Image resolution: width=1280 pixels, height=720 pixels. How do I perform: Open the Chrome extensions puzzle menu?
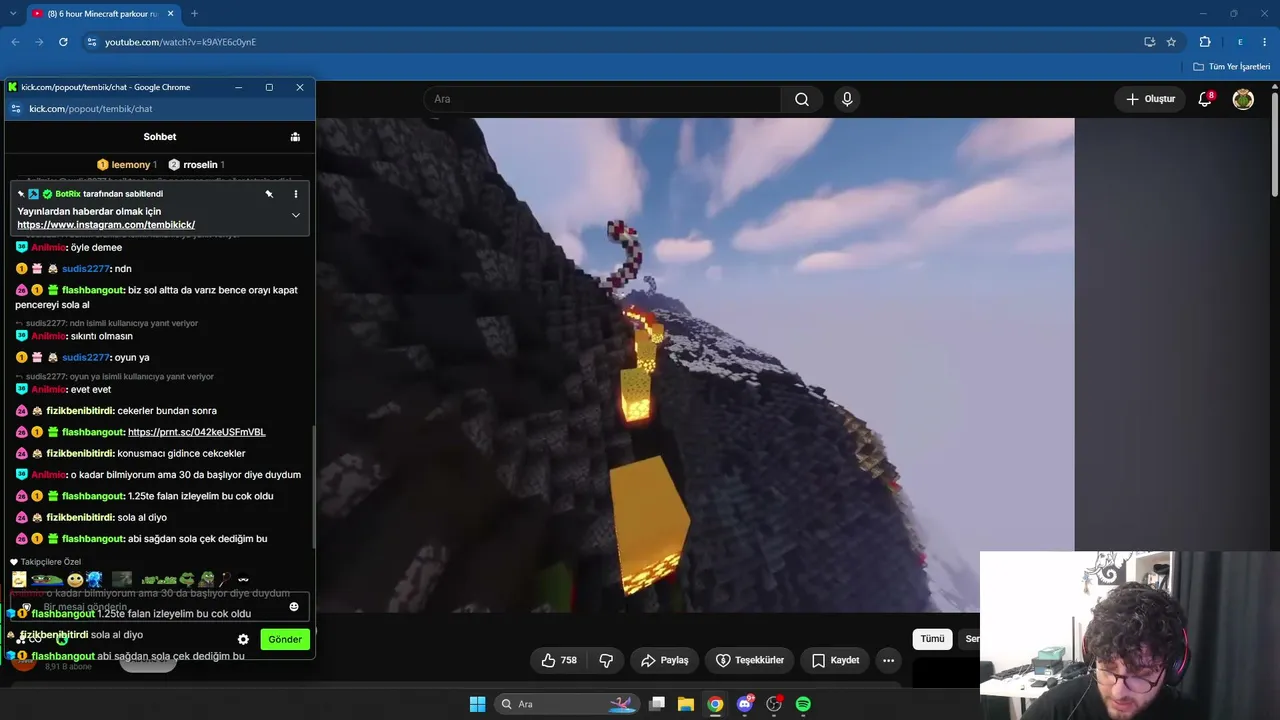click(x=1205, y=42)
